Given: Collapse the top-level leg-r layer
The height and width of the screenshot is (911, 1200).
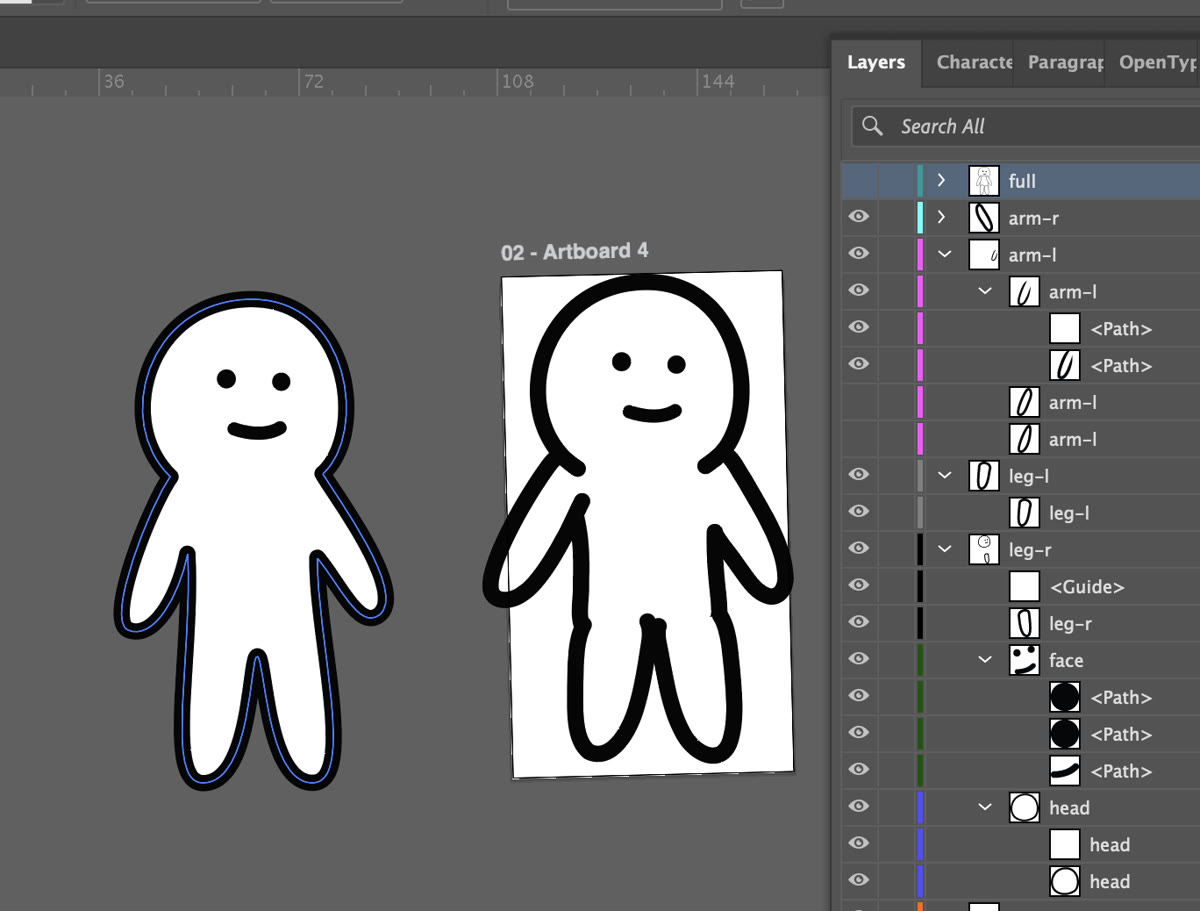Looking at the screenshot, I should click(x=945, y=550).
